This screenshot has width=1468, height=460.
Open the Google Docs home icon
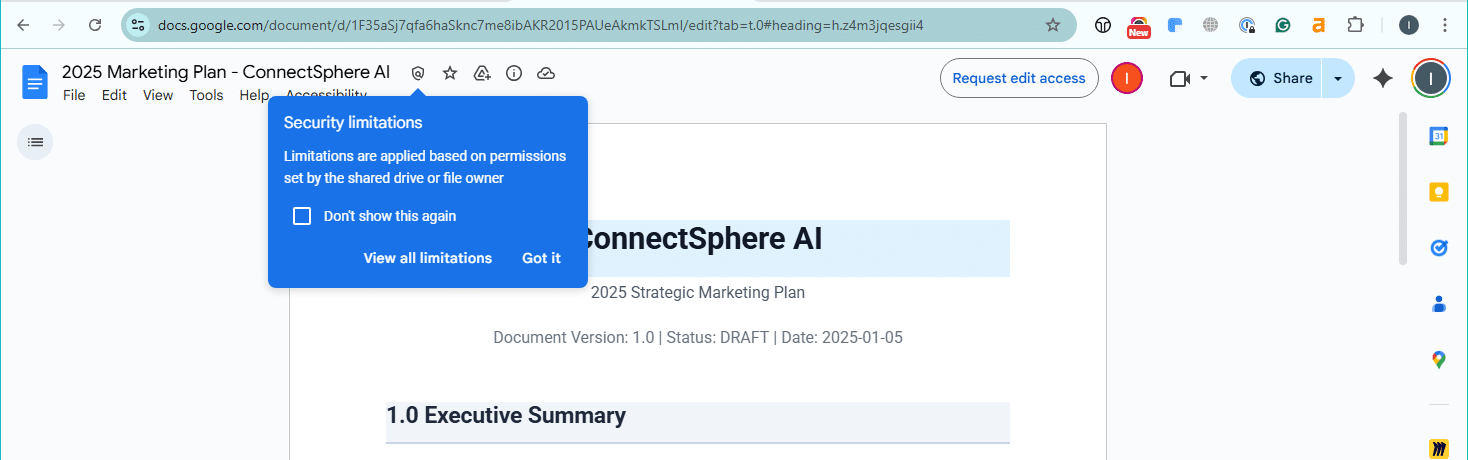[x=35, y=82]
